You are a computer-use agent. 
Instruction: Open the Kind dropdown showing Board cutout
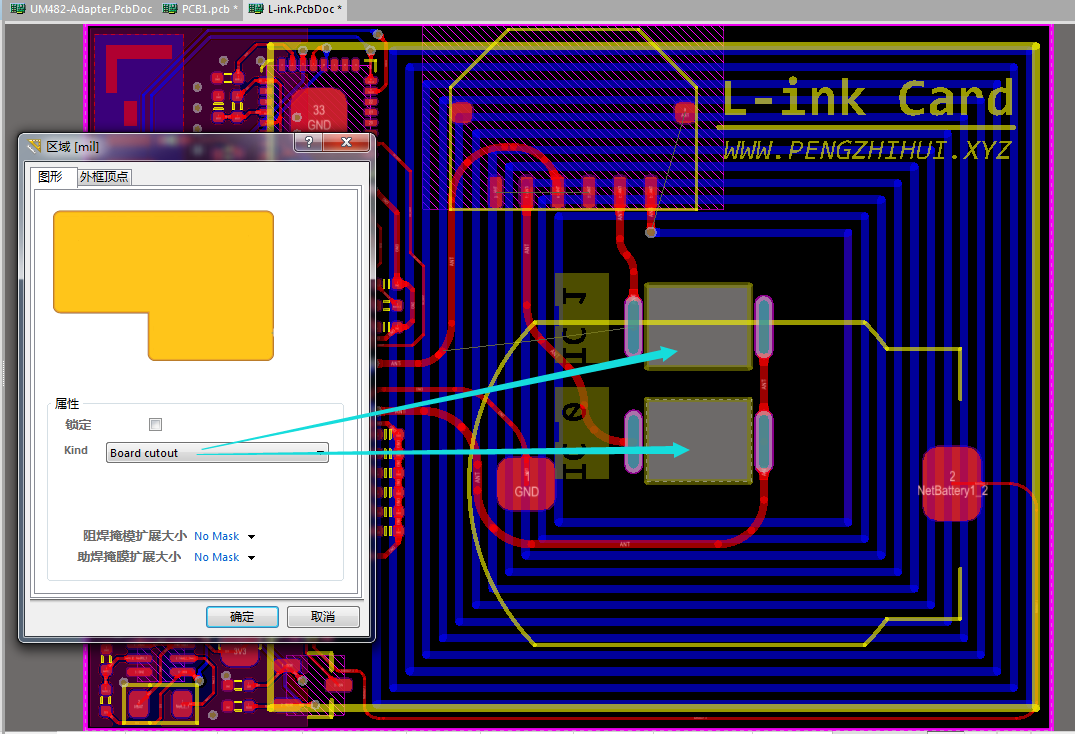coord(217,453)
